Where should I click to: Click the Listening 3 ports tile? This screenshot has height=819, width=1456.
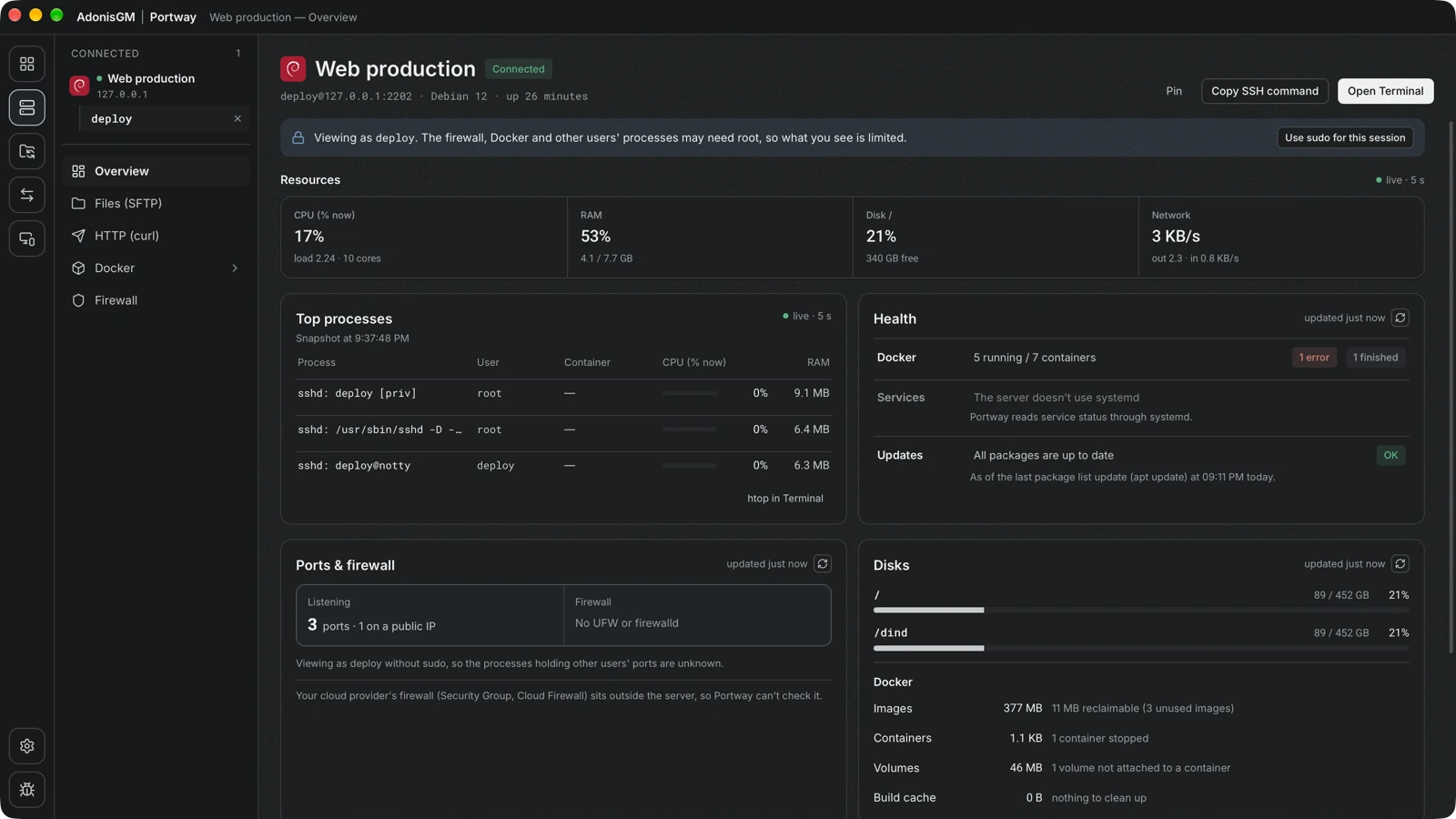pyautogui.click(x=430, y=616)
